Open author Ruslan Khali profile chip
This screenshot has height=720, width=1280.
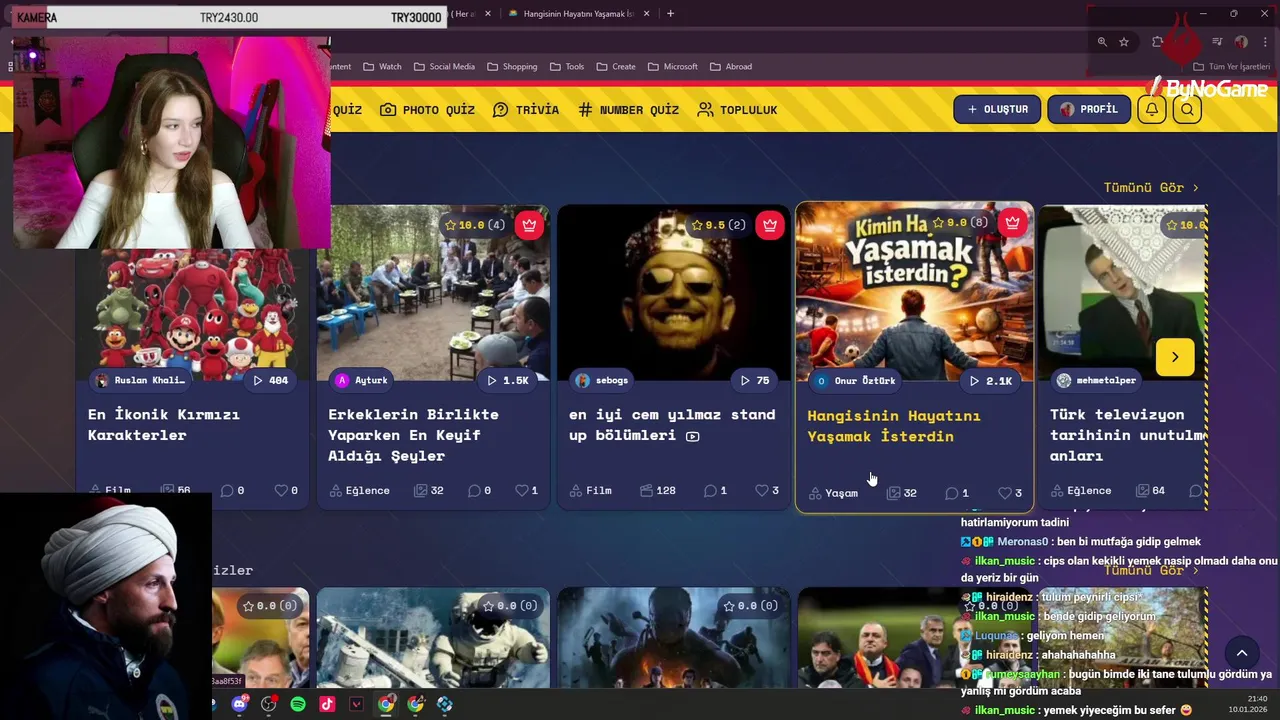[140, 380]
